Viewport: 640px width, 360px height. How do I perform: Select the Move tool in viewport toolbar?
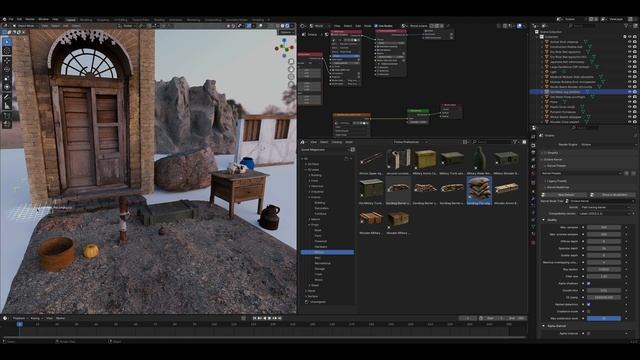(x=7, y=60)
